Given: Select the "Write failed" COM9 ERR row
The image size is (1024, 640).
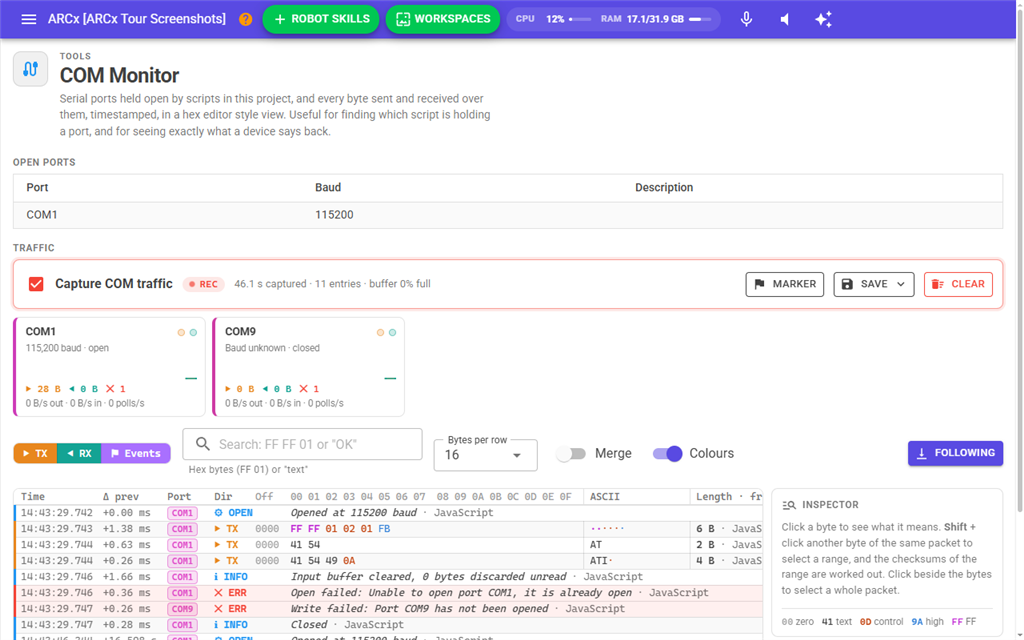Looking at the screenshot, I should coord(389,609).
